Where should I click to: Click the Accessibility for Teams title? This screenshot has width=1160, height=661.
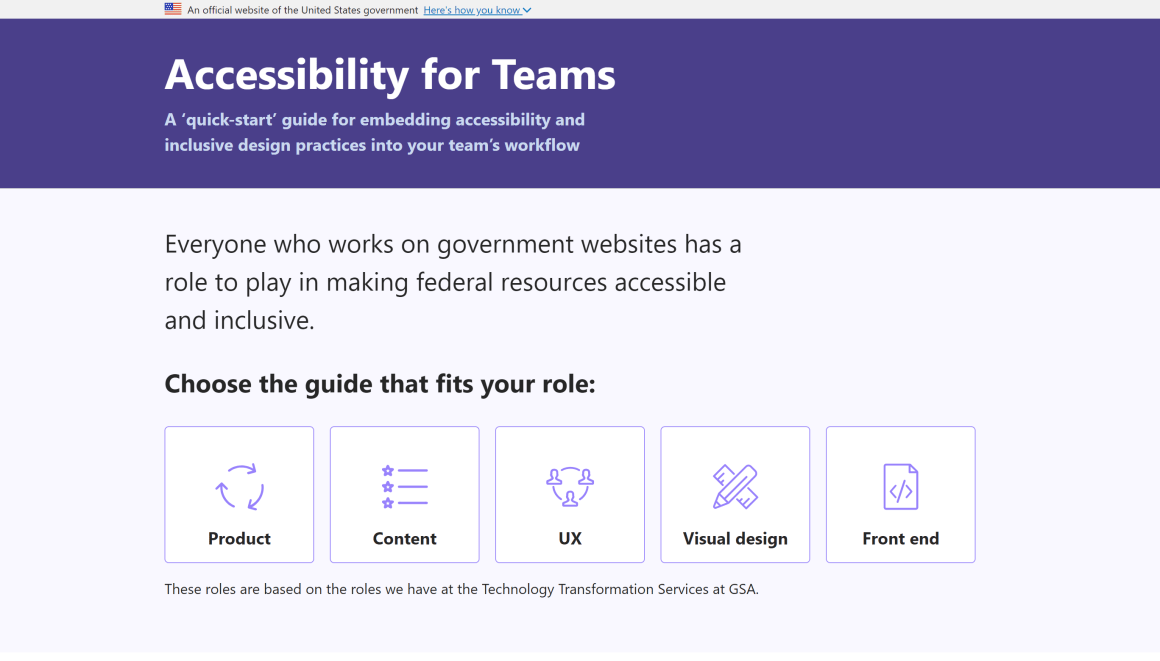(x=390, y=74)
